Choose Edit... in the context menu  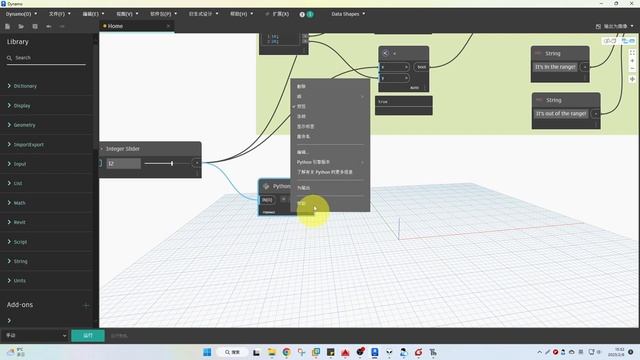302,152
